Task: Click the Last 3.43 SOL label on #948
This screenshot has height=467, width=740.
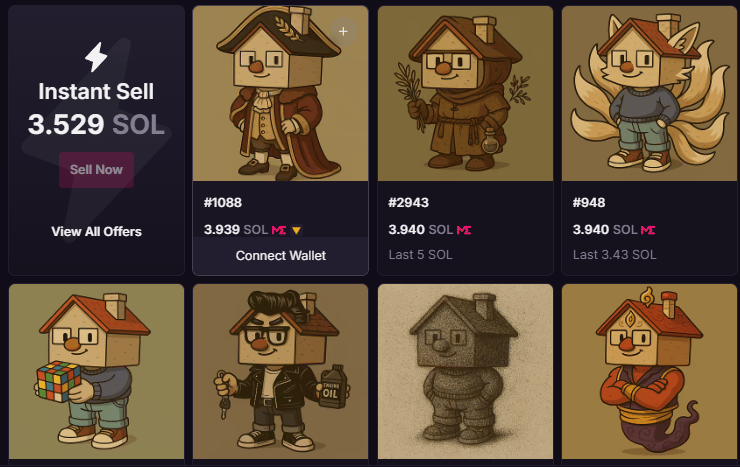Action: pyautogui.click(x=614, y=255)
